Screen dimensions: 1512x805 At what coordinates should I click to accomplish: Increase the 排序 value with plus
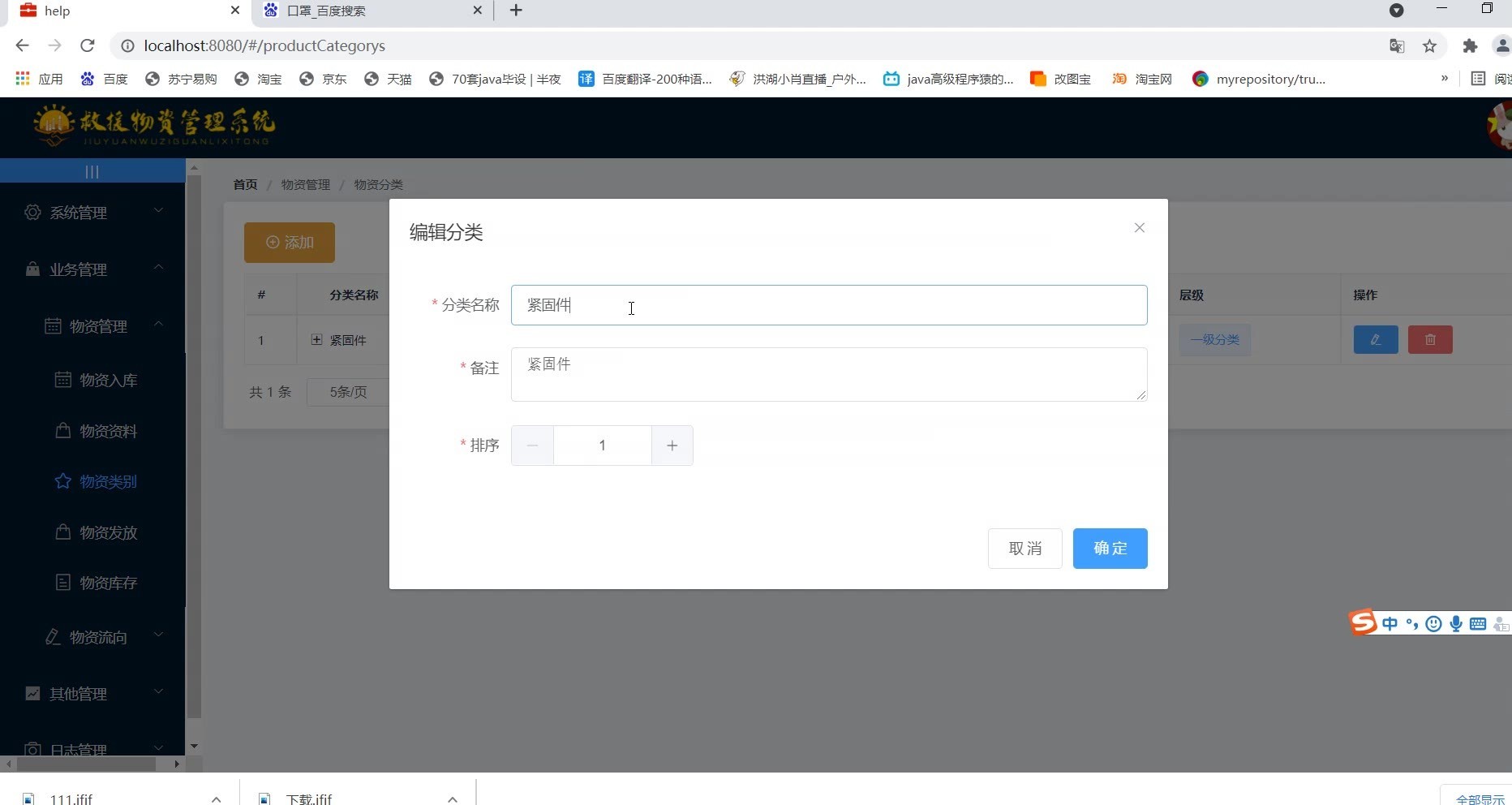point(672,446)
